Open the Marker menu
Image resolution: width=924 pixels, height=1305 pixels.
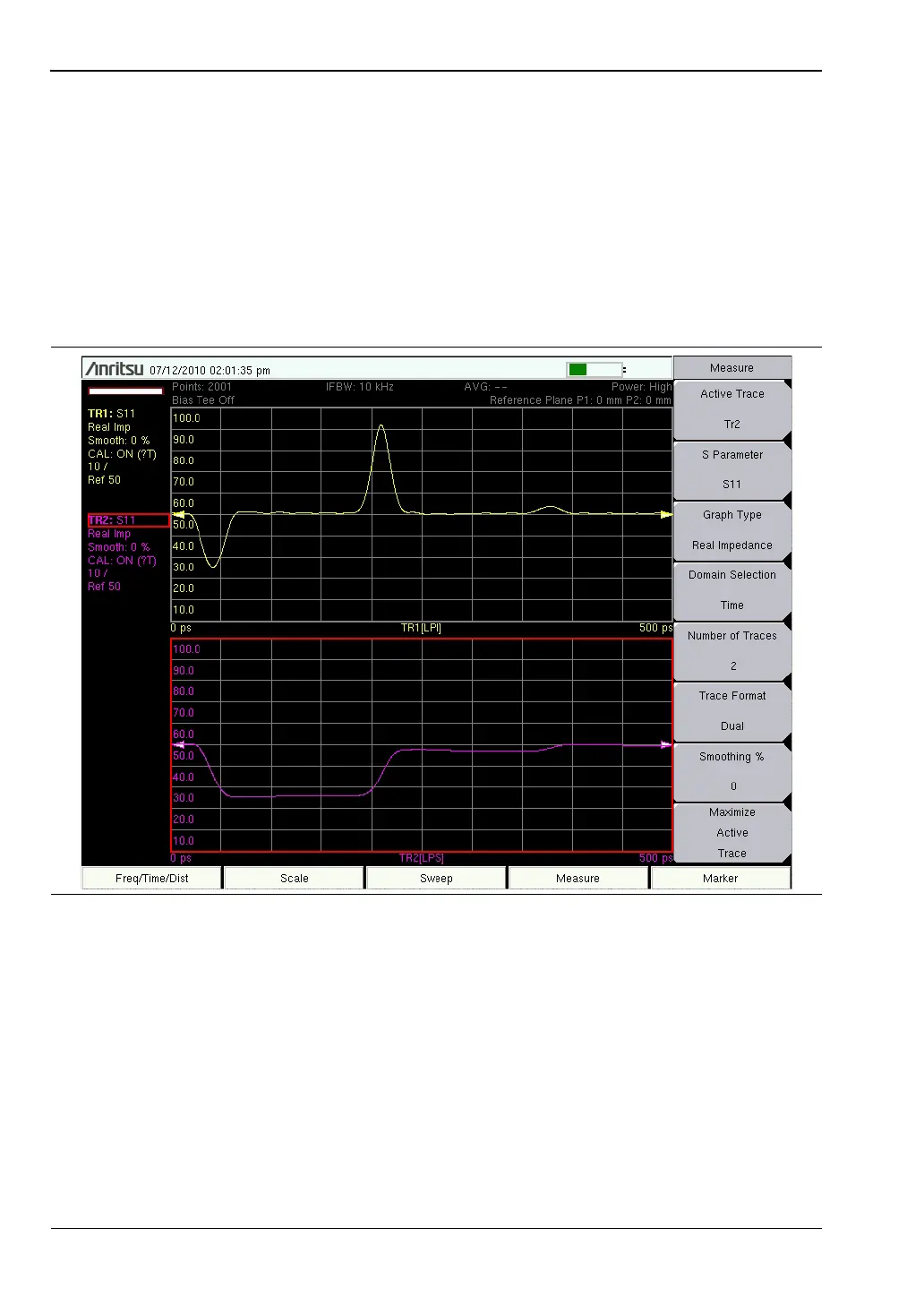click(721, 879)
